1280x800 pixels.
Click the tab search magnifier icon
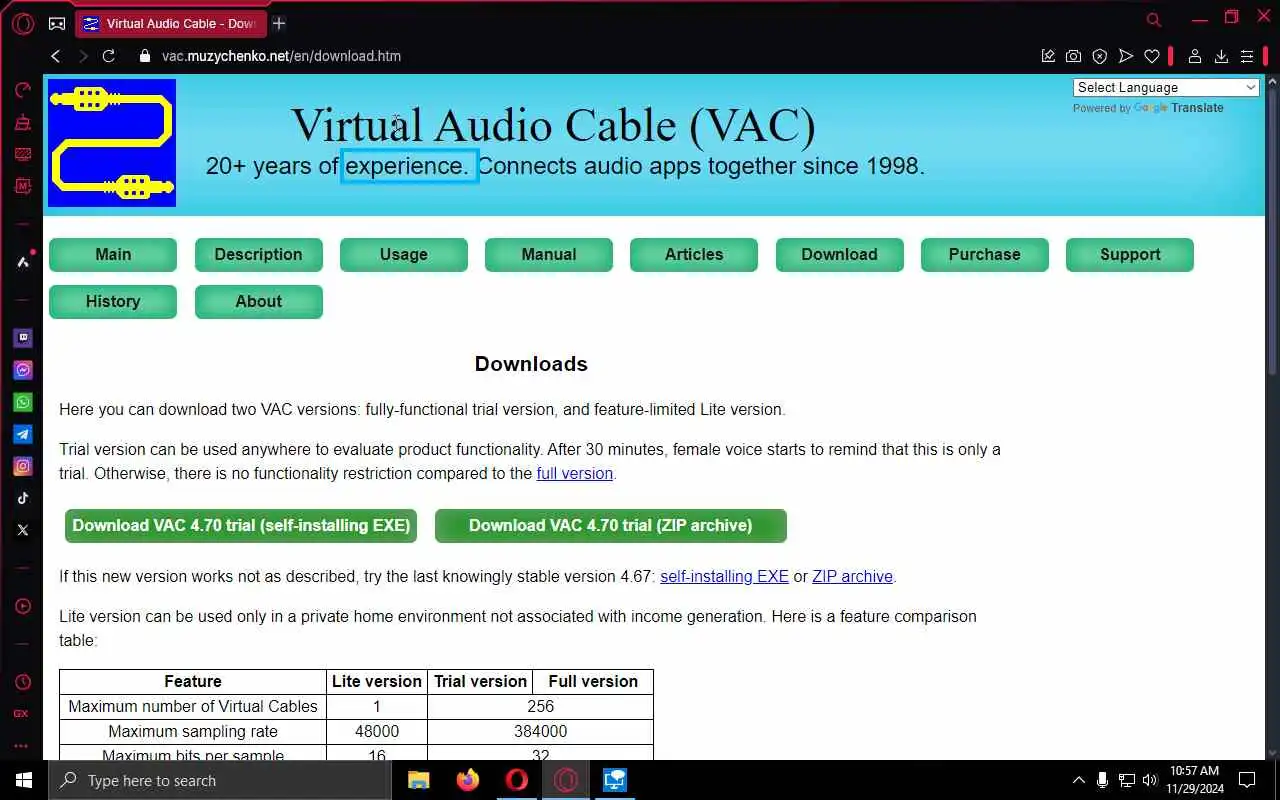(1154, 20)
